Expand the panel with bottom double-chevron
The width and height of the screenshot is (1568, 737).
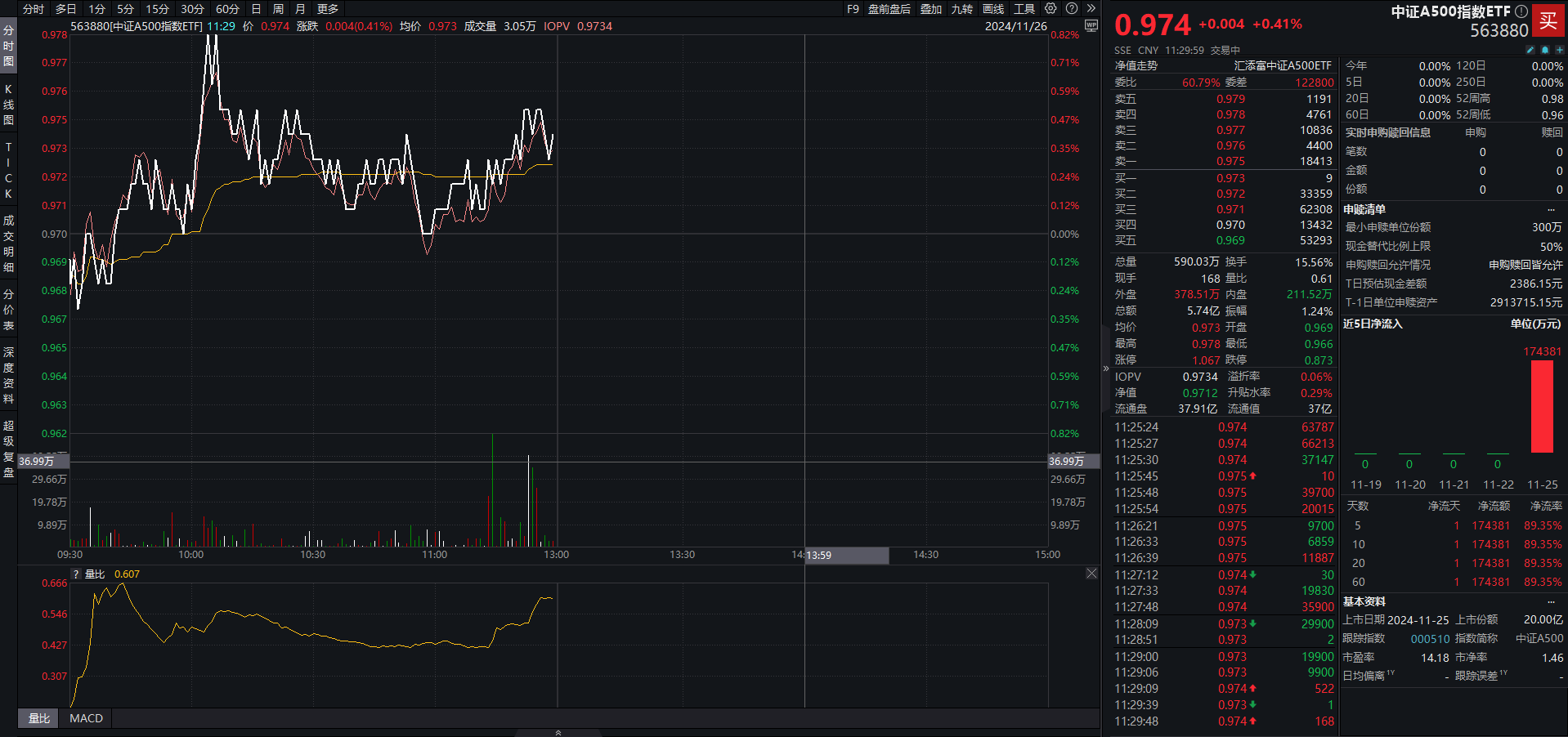[558, 733]
